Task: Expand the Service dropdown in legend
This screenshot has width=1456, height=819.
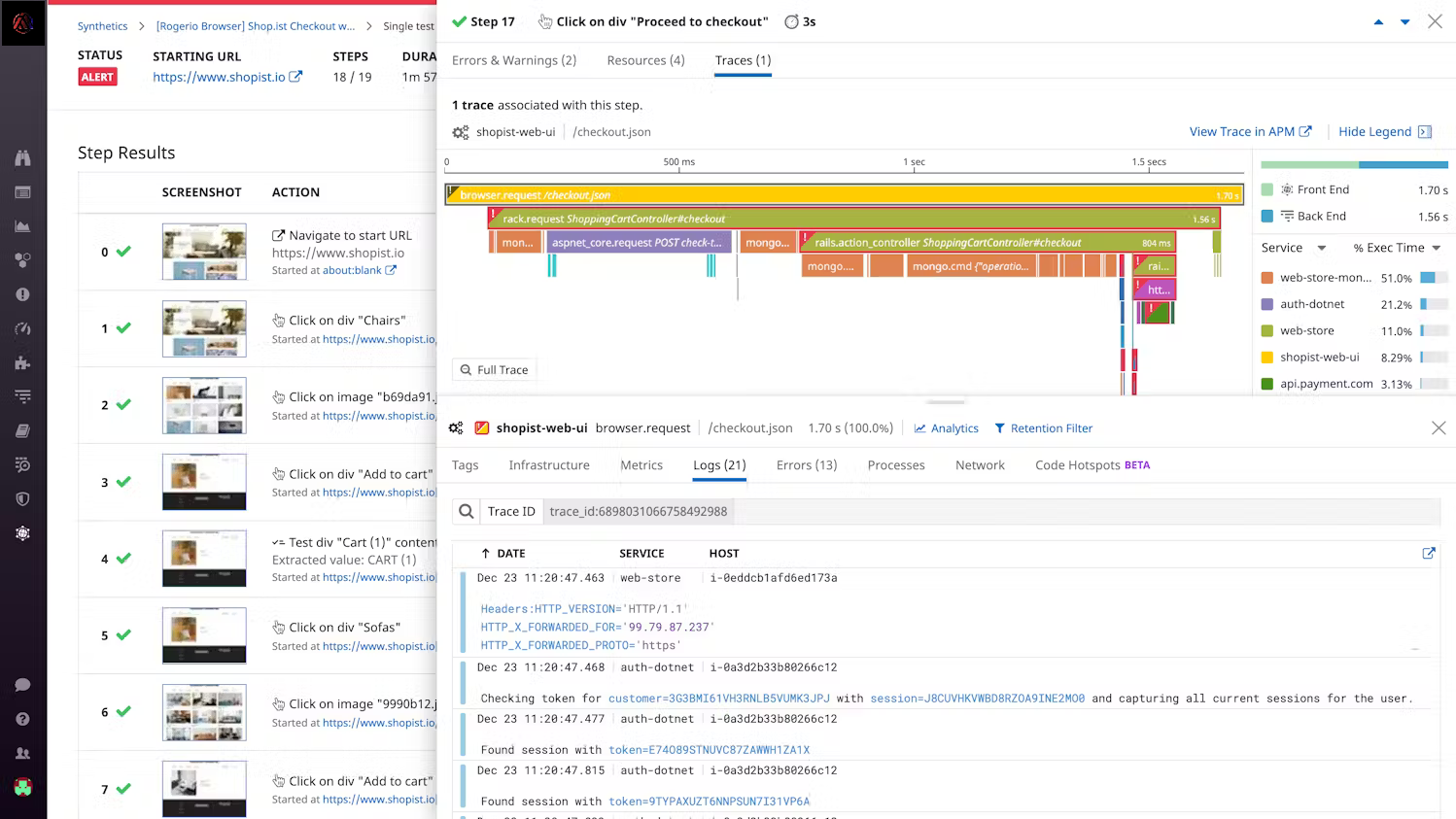Action: pyautogui.click(x=1293, y=248)
